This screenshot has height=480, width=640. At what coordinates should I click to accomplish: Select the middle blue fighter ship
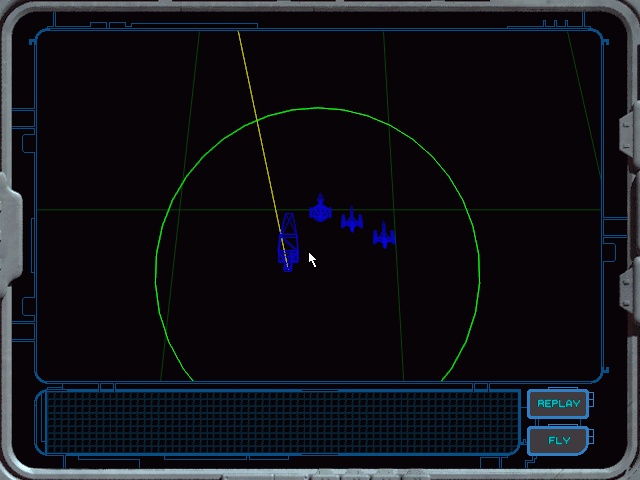pos(352,220)
